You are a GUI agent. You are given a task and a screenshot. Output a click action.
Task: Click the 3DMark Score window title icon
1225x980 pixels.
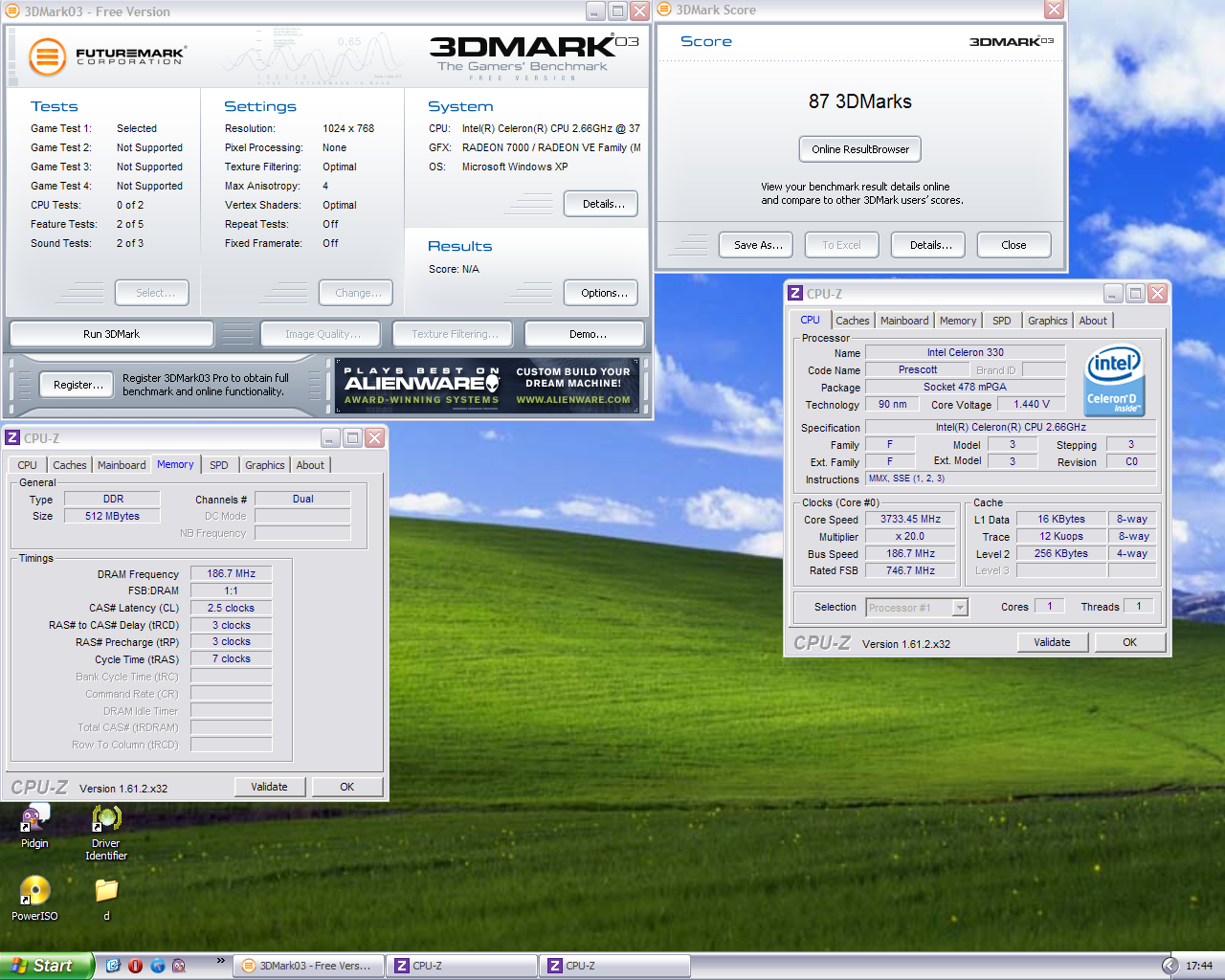[664, 10]
